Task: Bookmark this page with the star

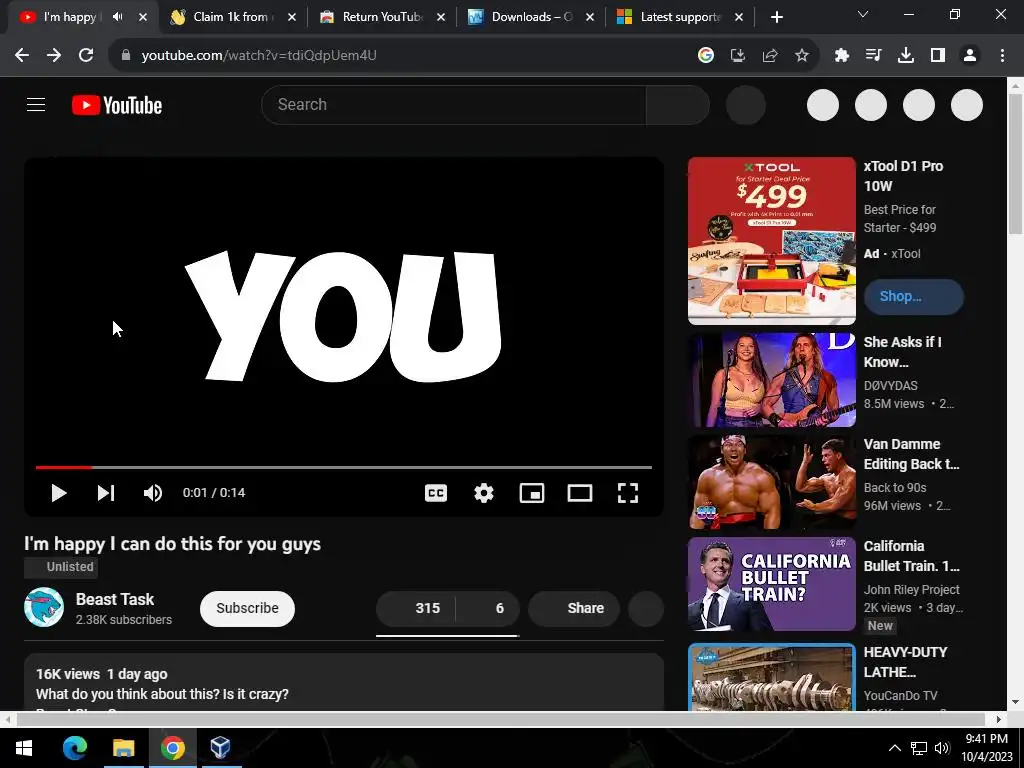Action: [x=802, y=56]
